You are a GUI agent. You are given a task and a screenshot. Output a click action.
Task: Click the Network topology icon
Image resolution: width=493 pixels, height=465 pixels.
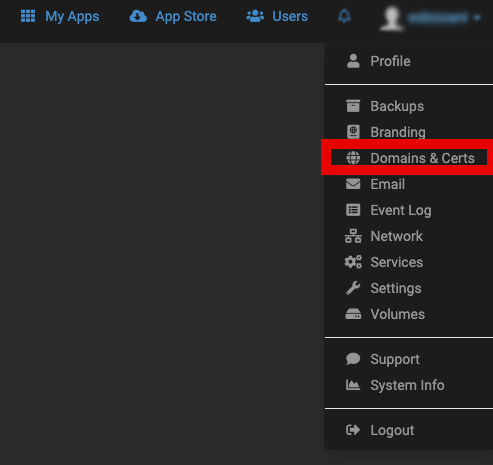[353, 236]
